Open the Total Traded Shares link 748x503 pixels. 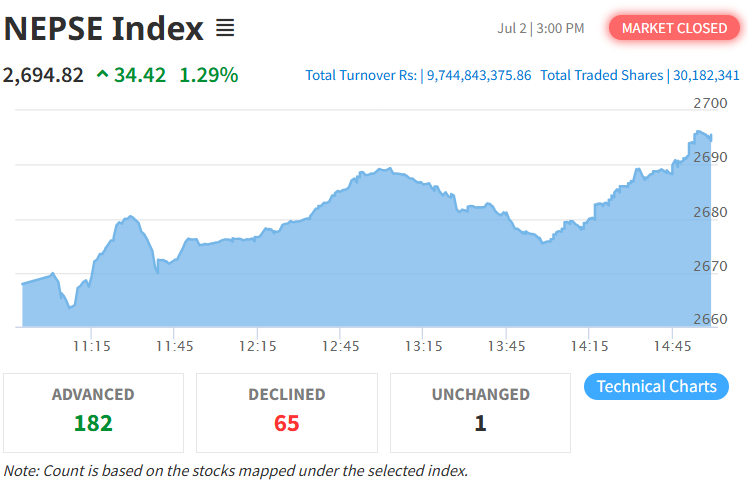(640, 75)
